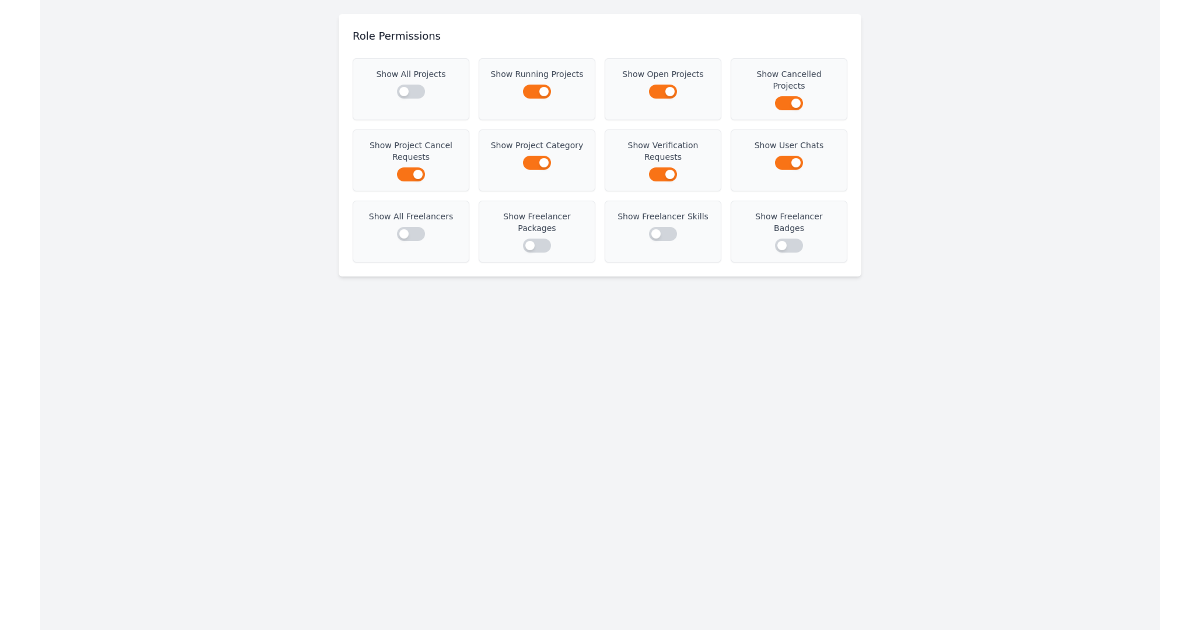
Task: Select the Show Open Projects card
Action: pos(663,88)
